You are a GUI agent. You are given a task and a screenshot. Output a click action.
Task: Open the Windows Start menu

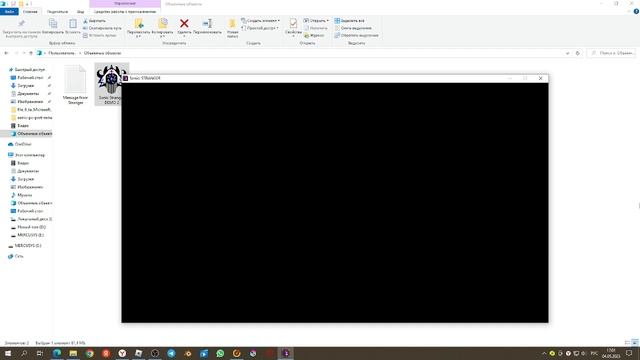[8, 353]
